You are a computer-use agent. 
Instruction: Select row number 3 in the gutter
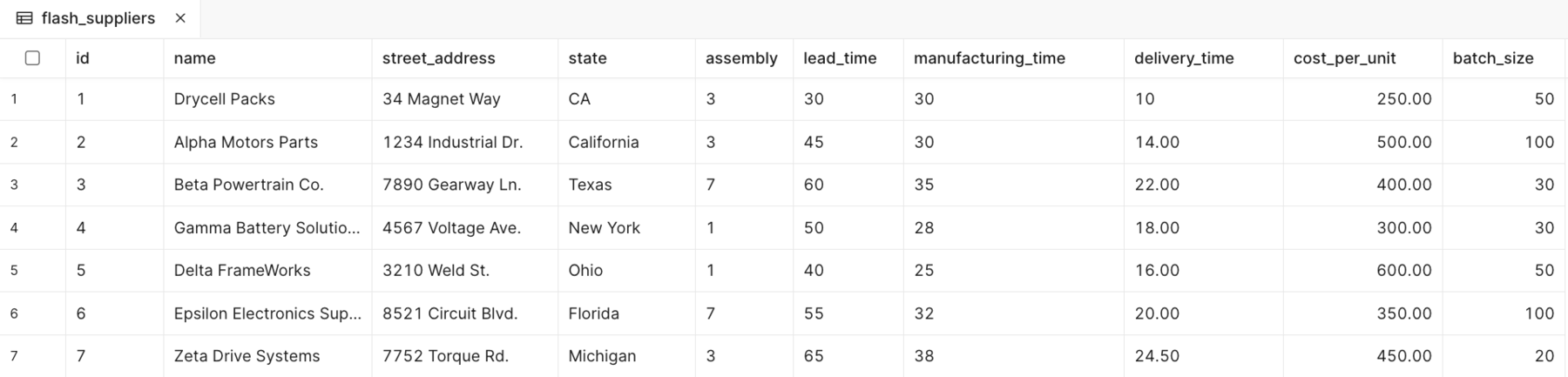pyautogui.click(x=14, y=185)
